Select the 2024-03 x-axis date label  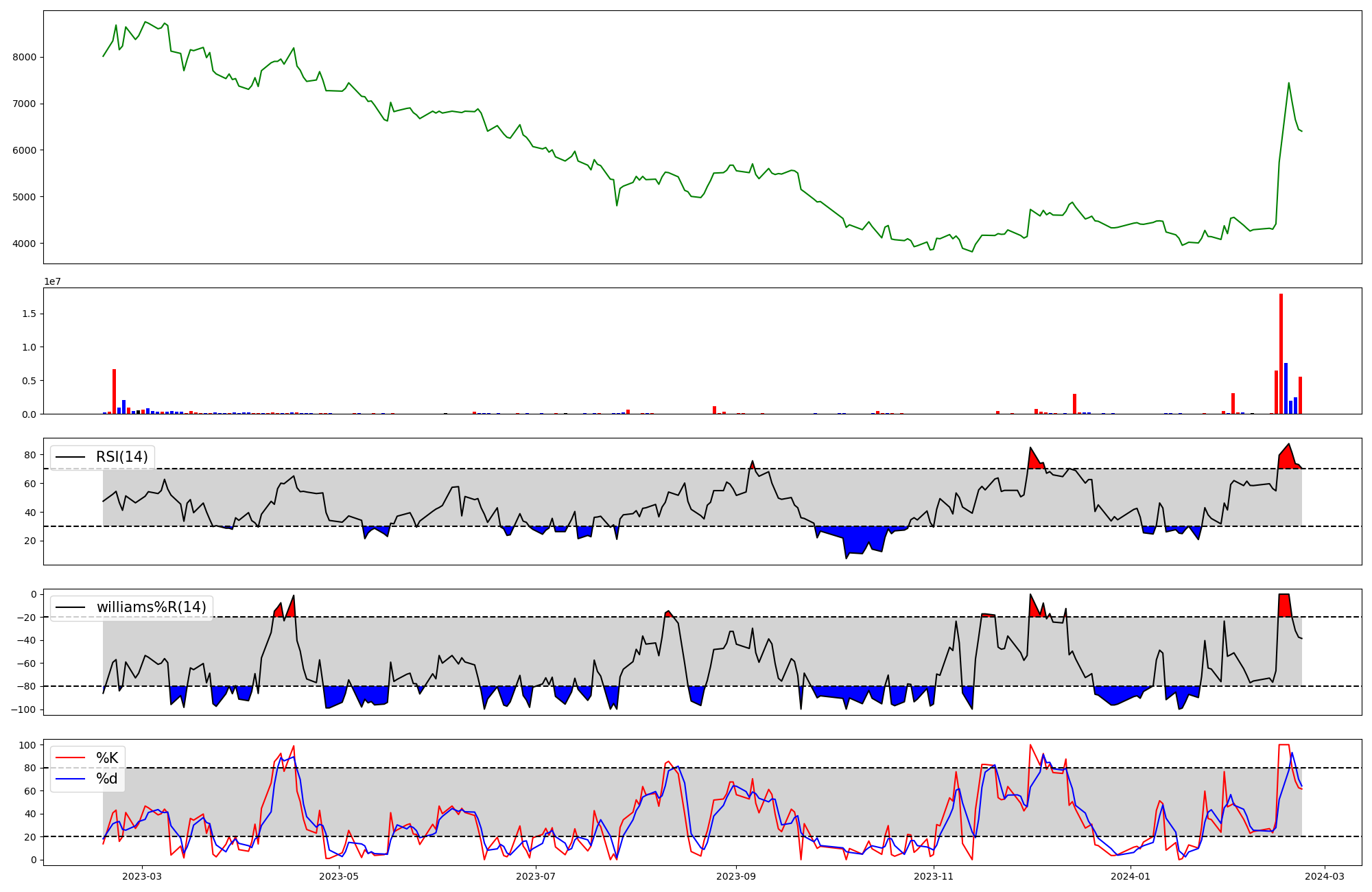pyautogui.click(x=1324, y=876)
